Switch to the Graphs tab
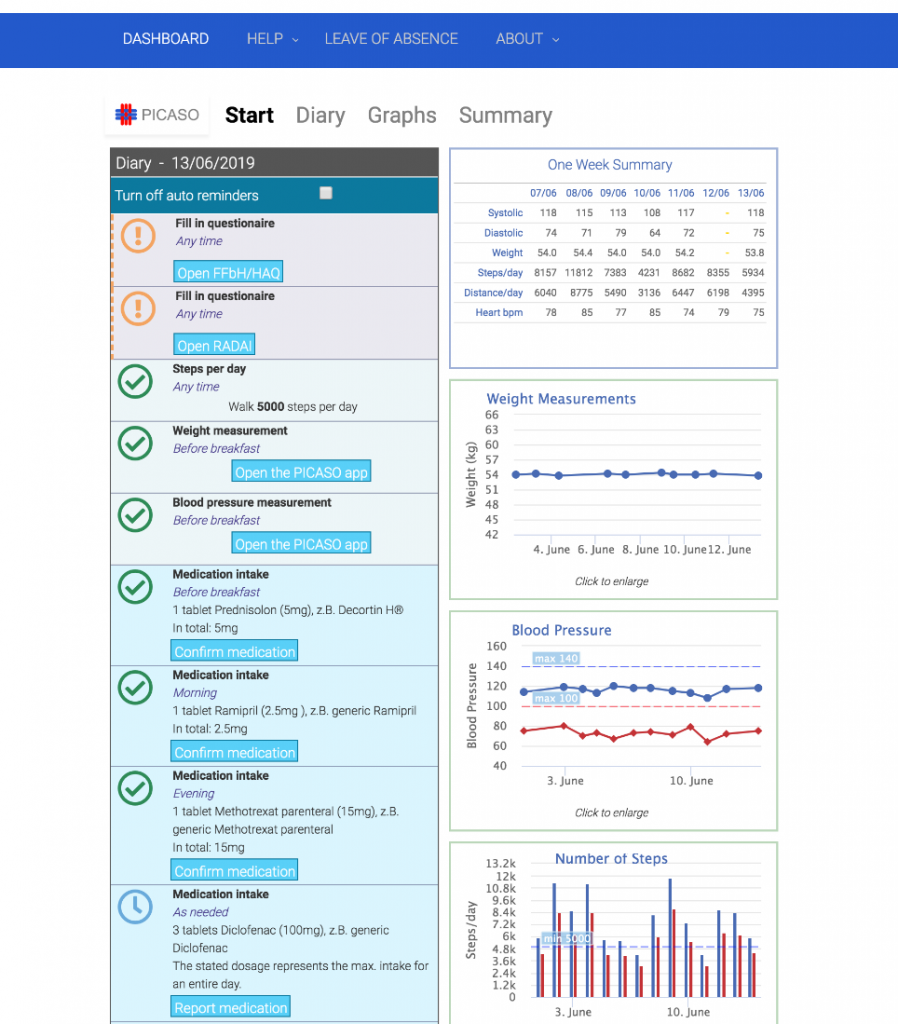The image size is (898, 1024). (x=402, y=116)
